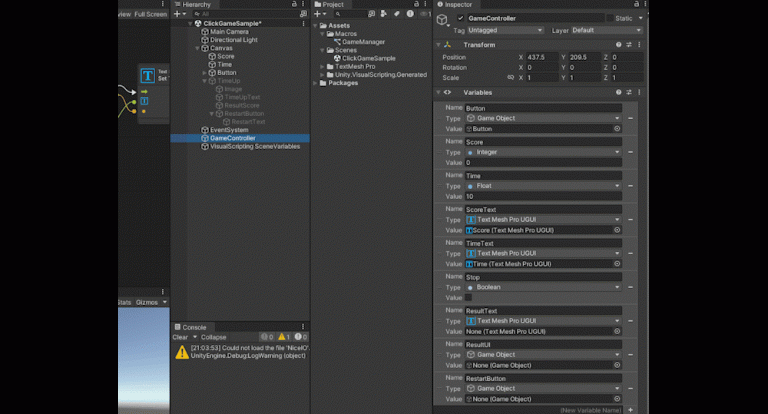This screenshot has width=768, height=414.
Task: Toggle the Static checkbox
Action: point(610,18)
